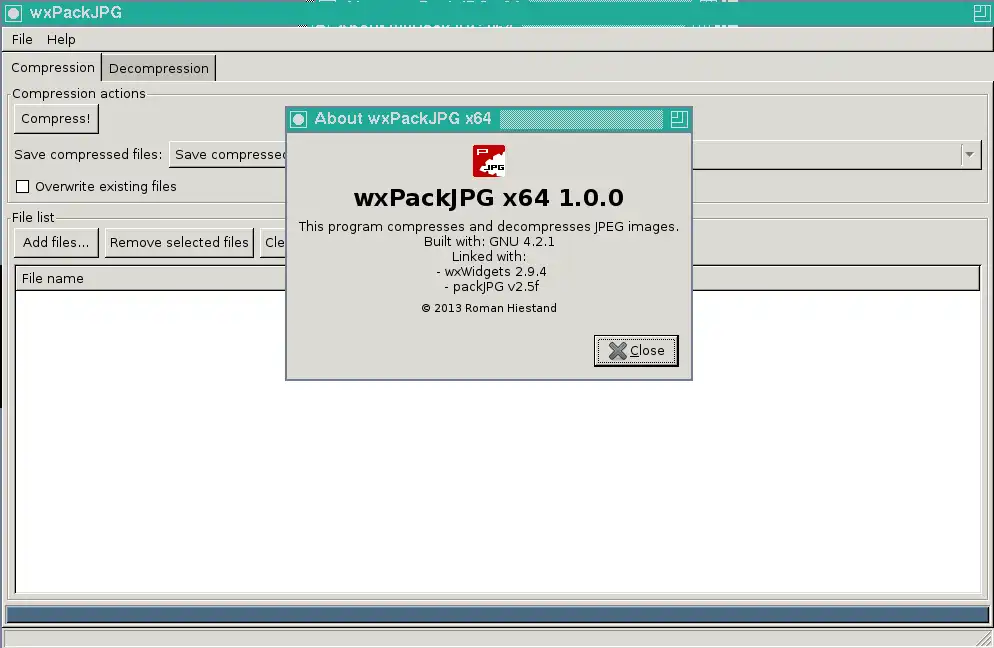Click the progress bar at the bottom
This screenshot has height=648, width=994.
coord(497,614)
